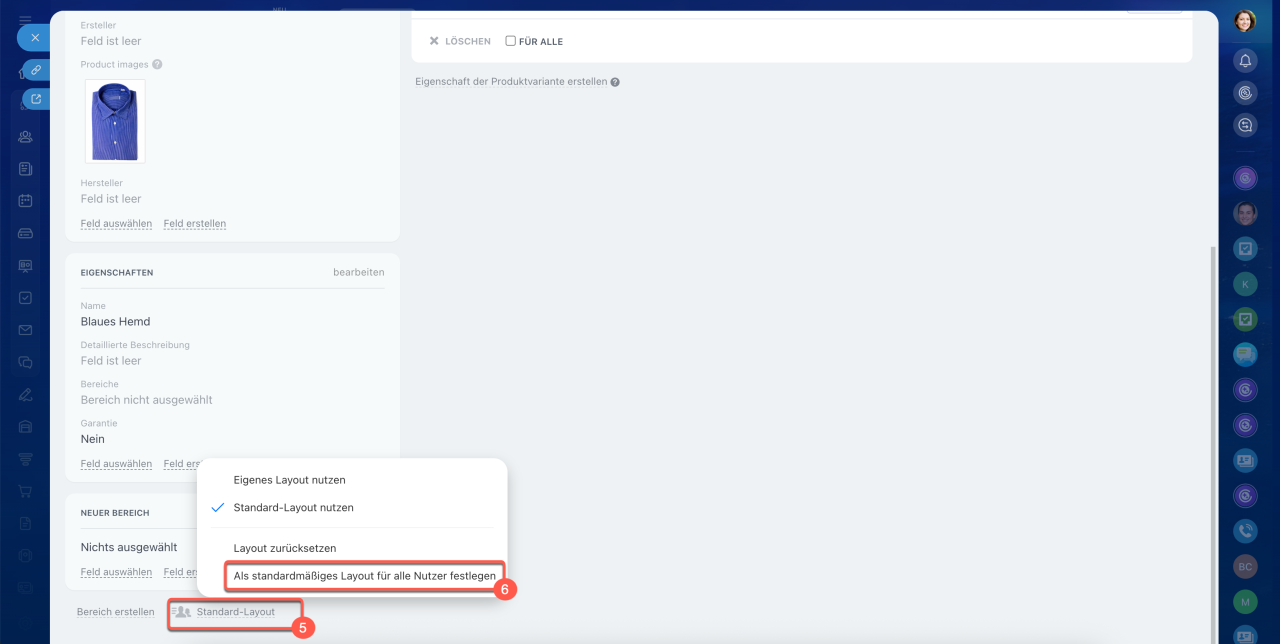The height and width of the screenshot is (644, 1280).
Task: Choose 'Standard-Layout nutzen' option
Action: [x=293, y=508]
